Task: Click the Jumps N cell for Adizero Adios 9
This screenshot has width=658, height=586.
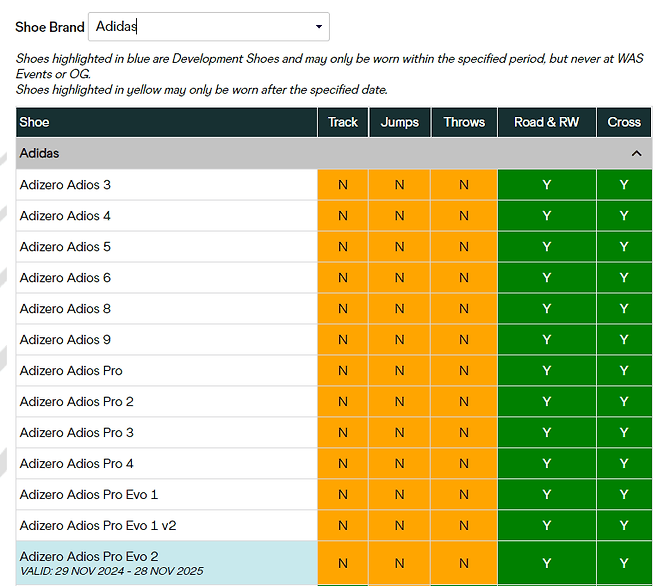Action: [x=400, y=340]
